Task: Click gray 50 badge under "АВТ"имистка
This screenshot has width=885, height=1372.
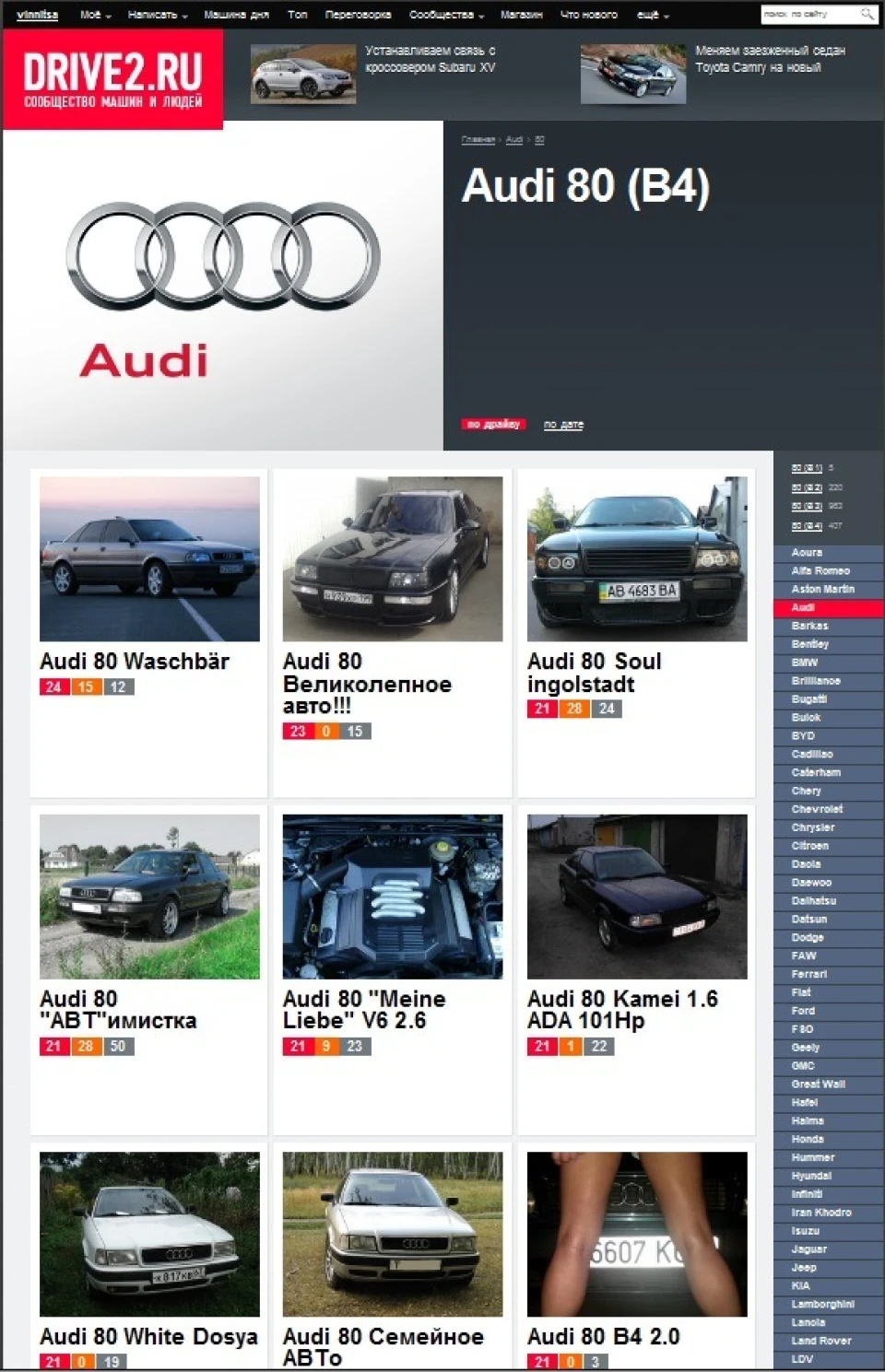Action: 118,1047
